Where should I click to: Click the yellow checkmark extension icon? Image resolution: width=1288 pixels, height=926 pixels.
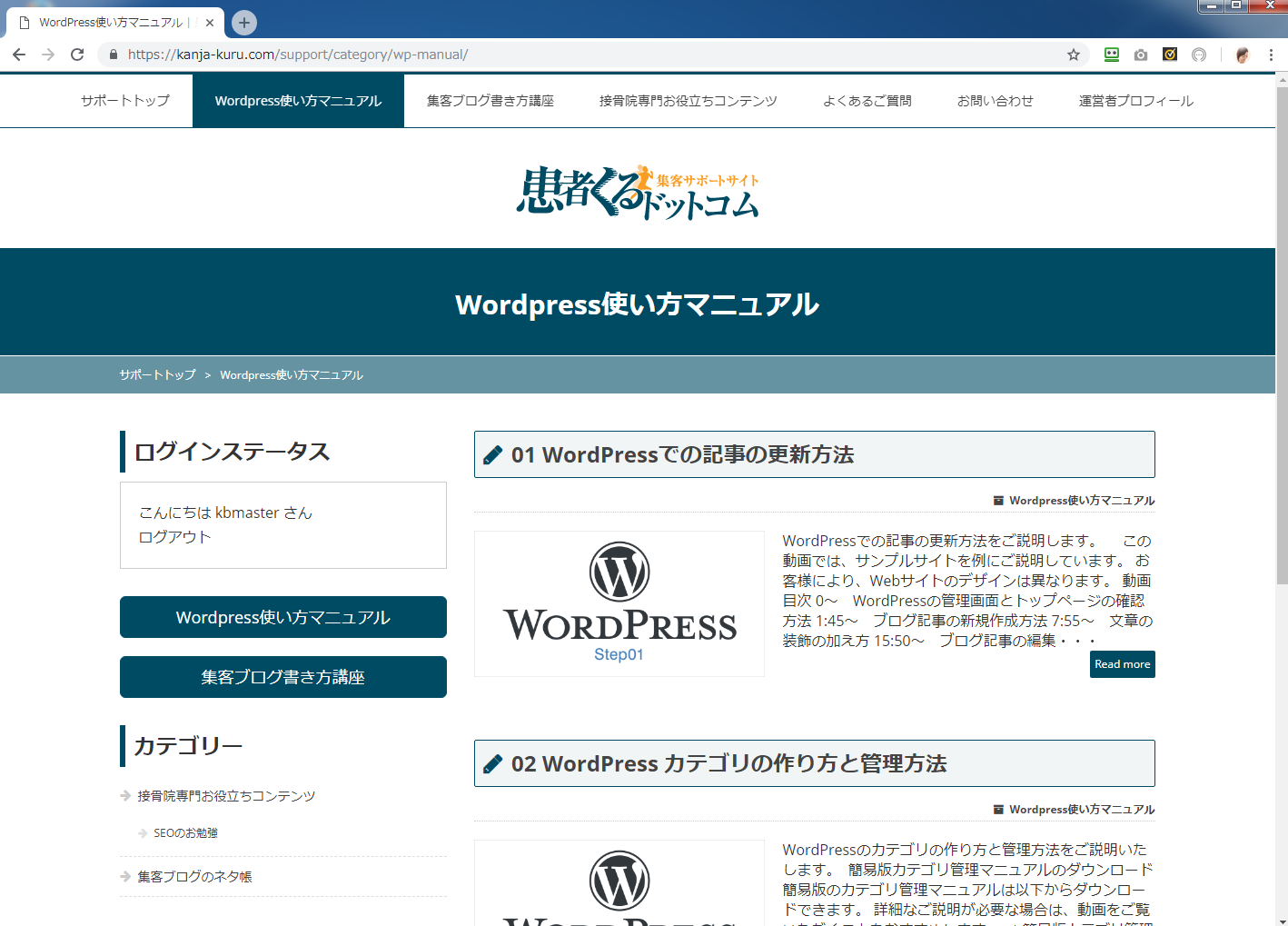click(1170, 55)
